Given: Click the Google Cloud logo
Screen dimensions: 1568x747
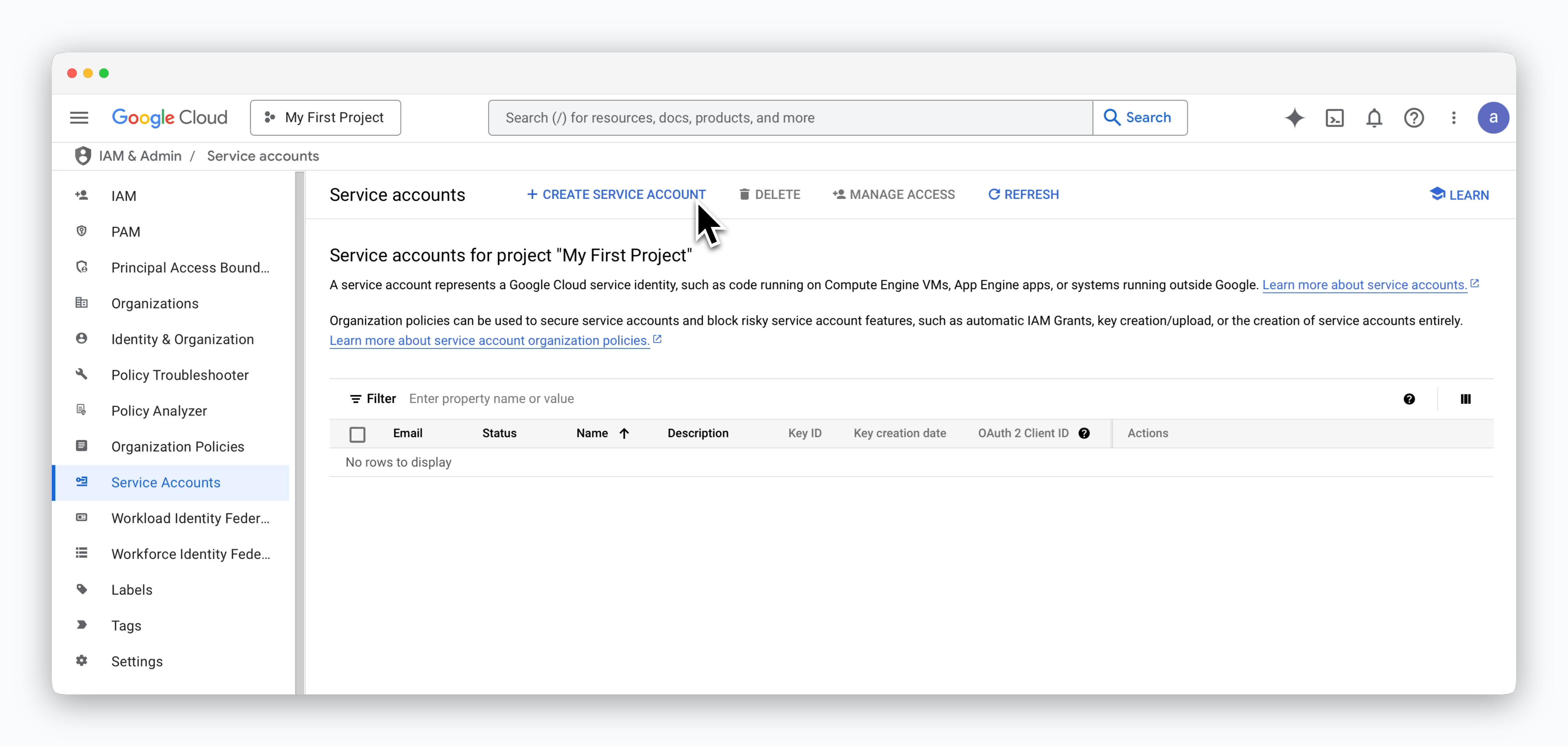Looking at the screenshot, I should coord(170,118).
